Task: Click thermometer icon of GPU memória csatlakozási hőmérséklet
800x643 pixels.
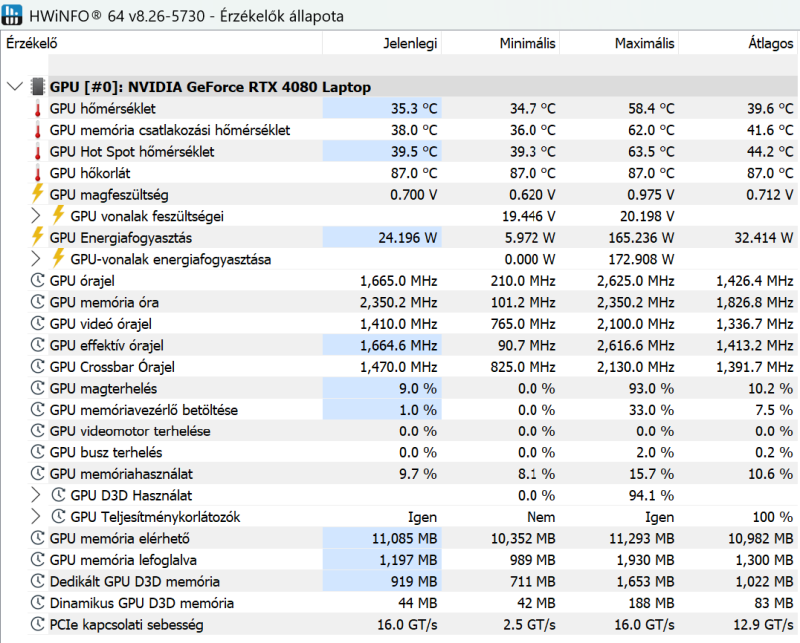Action: click(38, 130)
